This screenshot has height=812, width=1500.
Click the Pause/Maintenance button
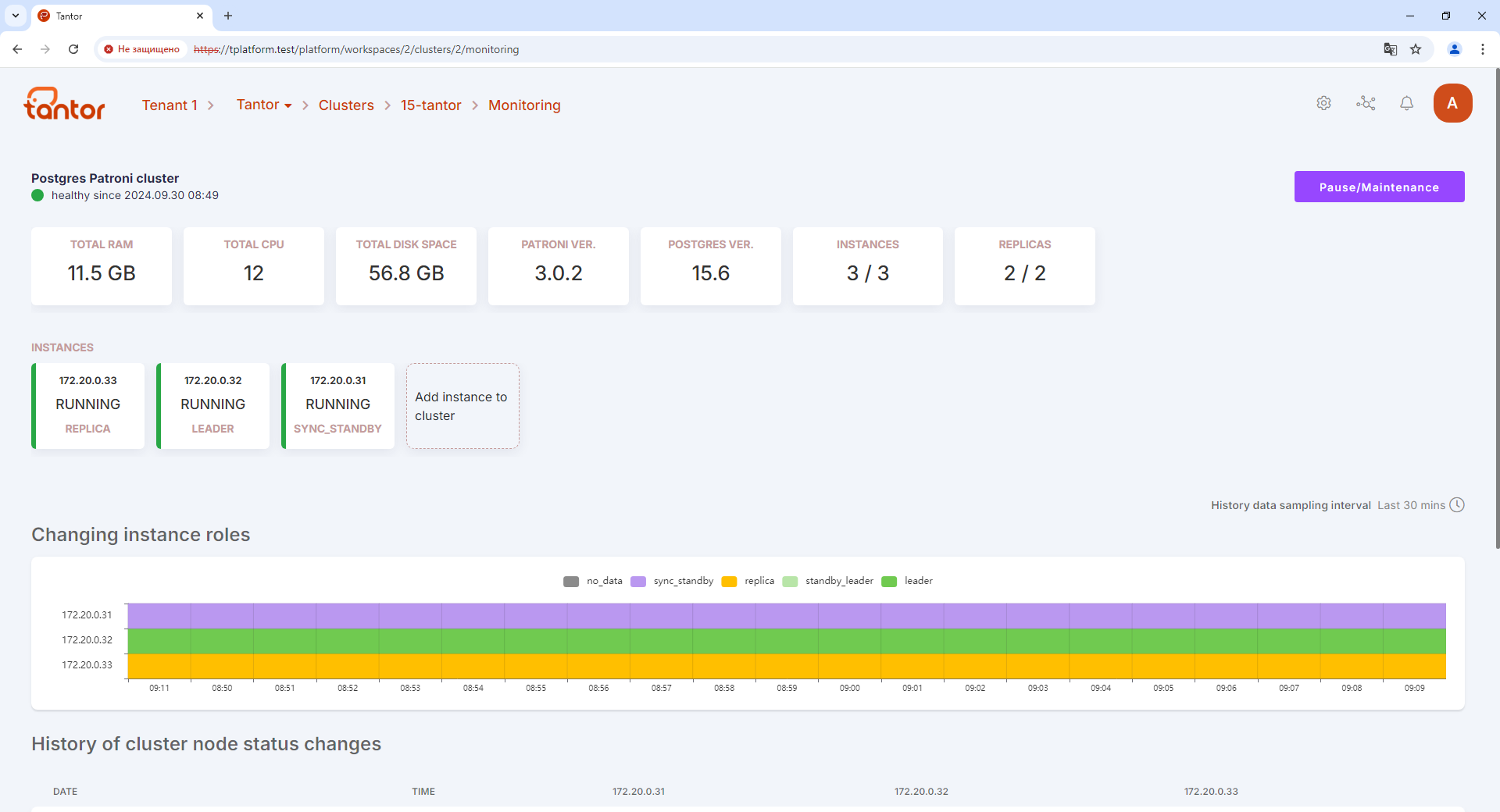click(1380, 187)
